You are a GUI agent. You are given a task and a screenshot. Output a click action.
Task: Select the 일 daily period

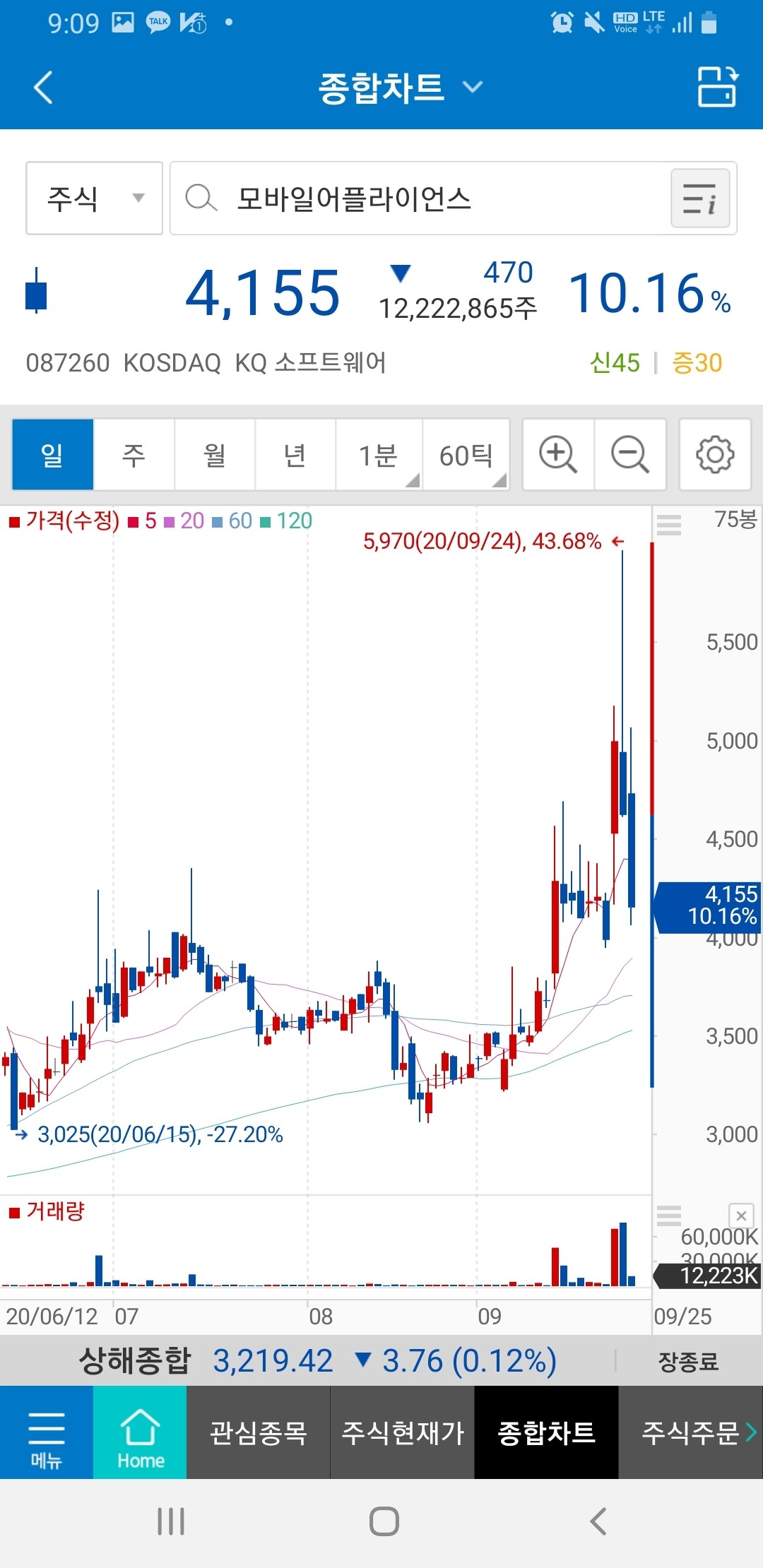coord(53,455)
